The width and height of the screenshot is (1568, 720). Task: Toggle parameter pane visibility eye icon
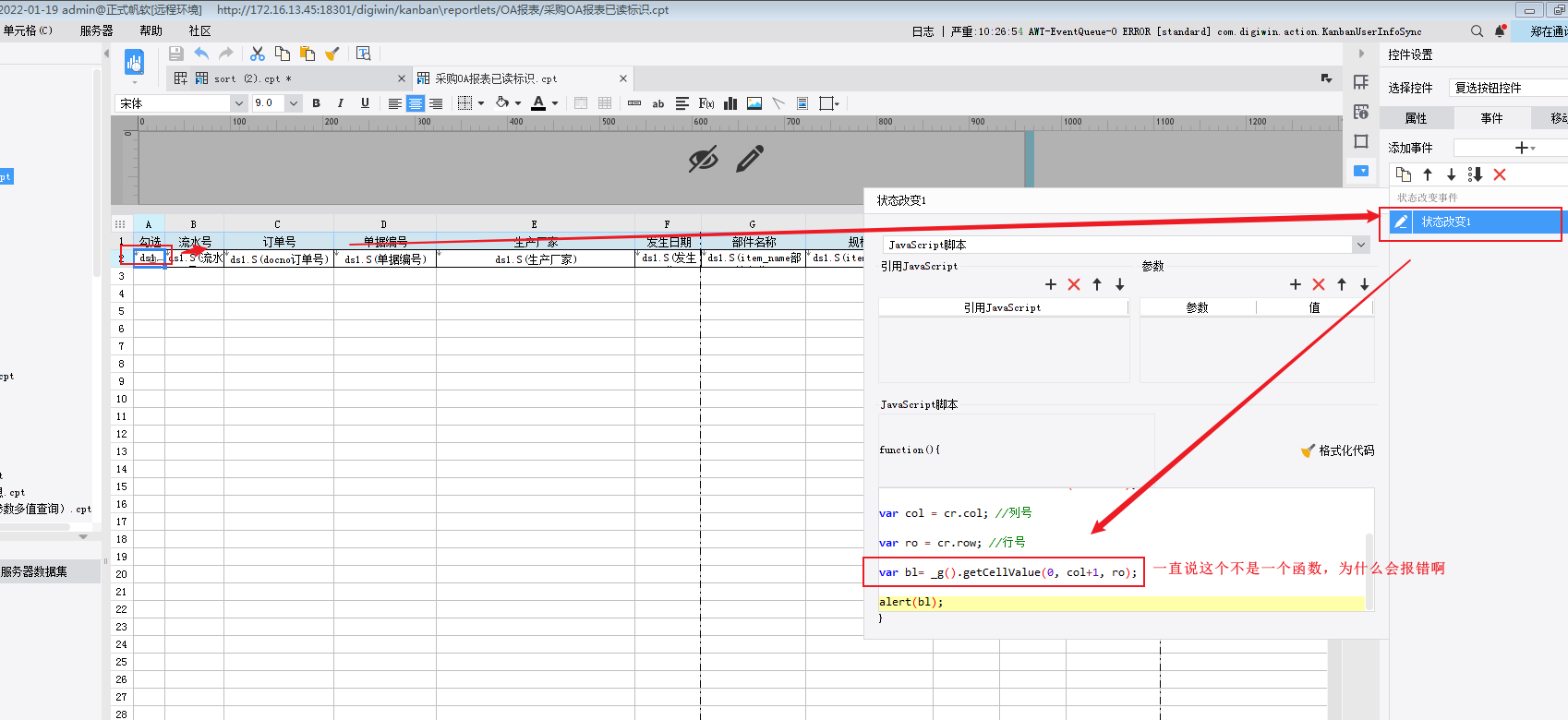coord(704,159)
